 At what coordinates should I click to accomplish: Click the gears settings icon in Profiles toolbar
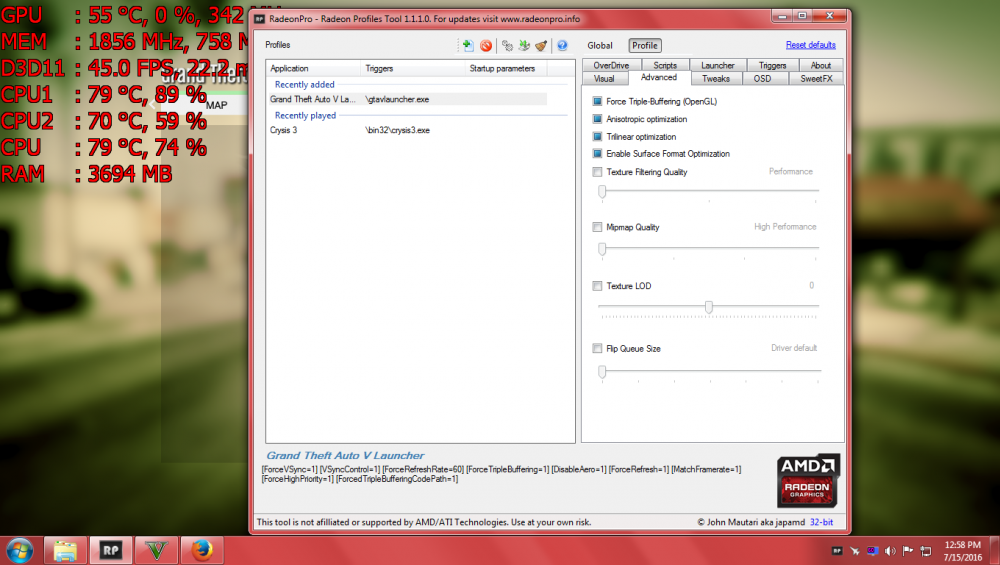508,45
